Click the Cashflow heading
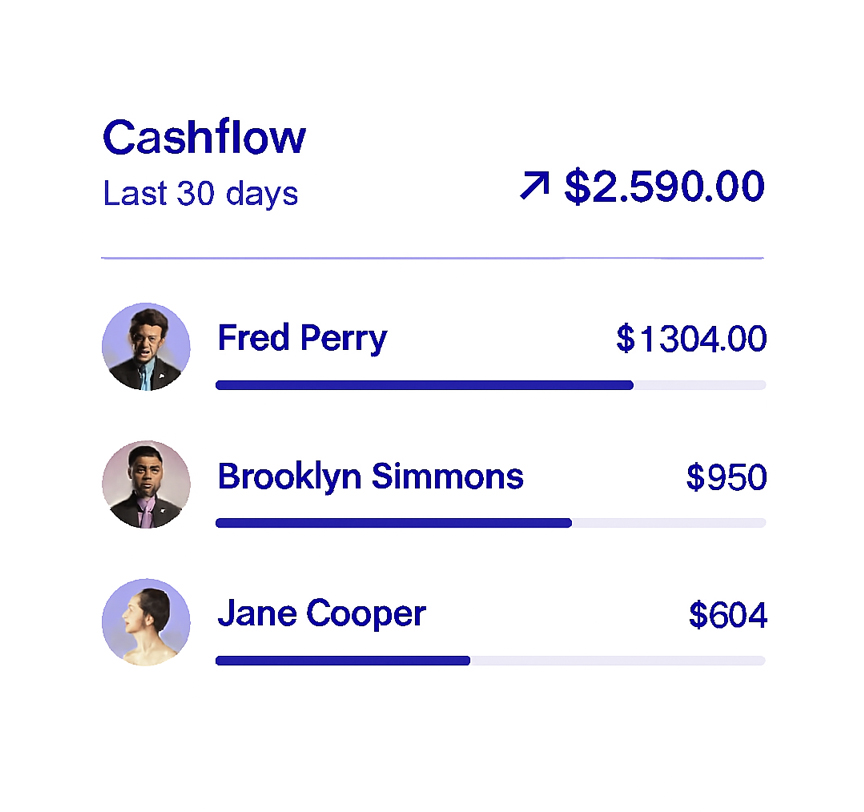This screenshot has width=864, height=812. (x=204, y=137)
